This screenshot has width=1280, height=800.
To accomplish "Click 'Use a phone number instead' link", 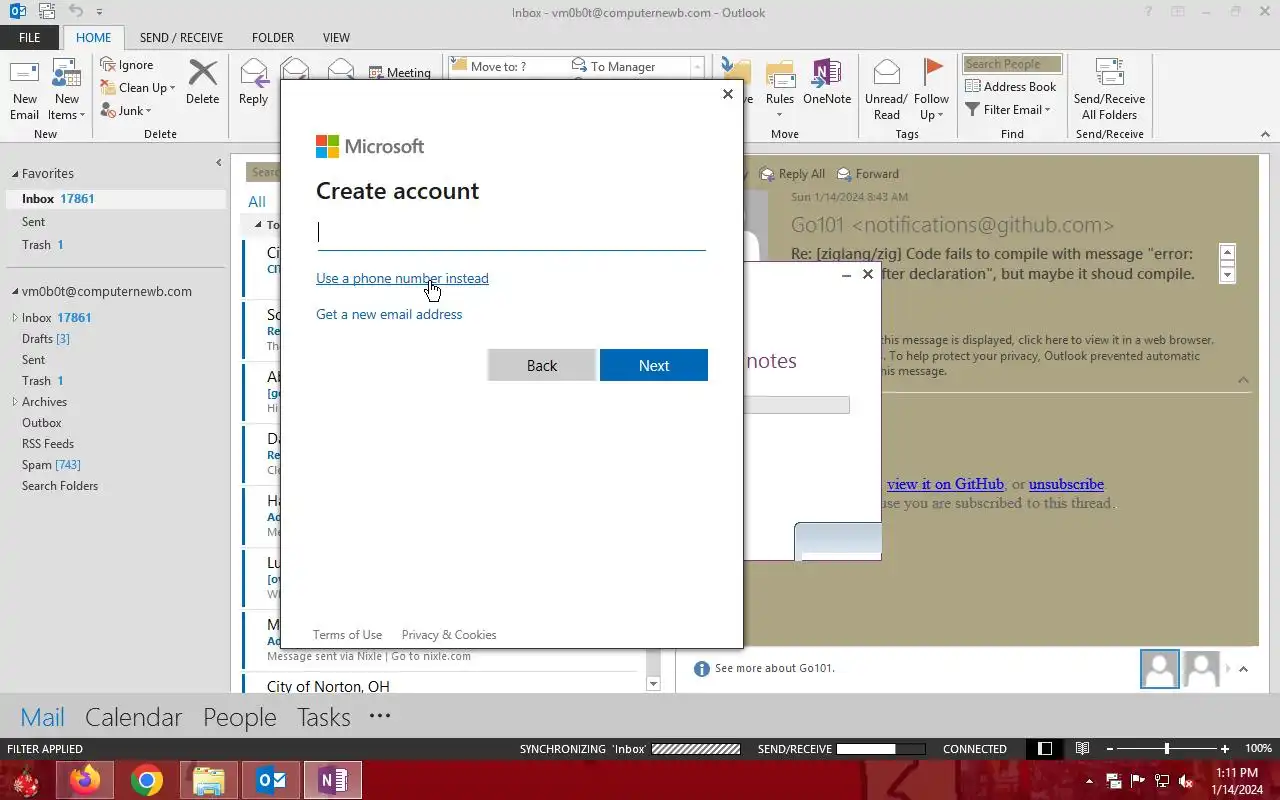I will tap(402, 278).
